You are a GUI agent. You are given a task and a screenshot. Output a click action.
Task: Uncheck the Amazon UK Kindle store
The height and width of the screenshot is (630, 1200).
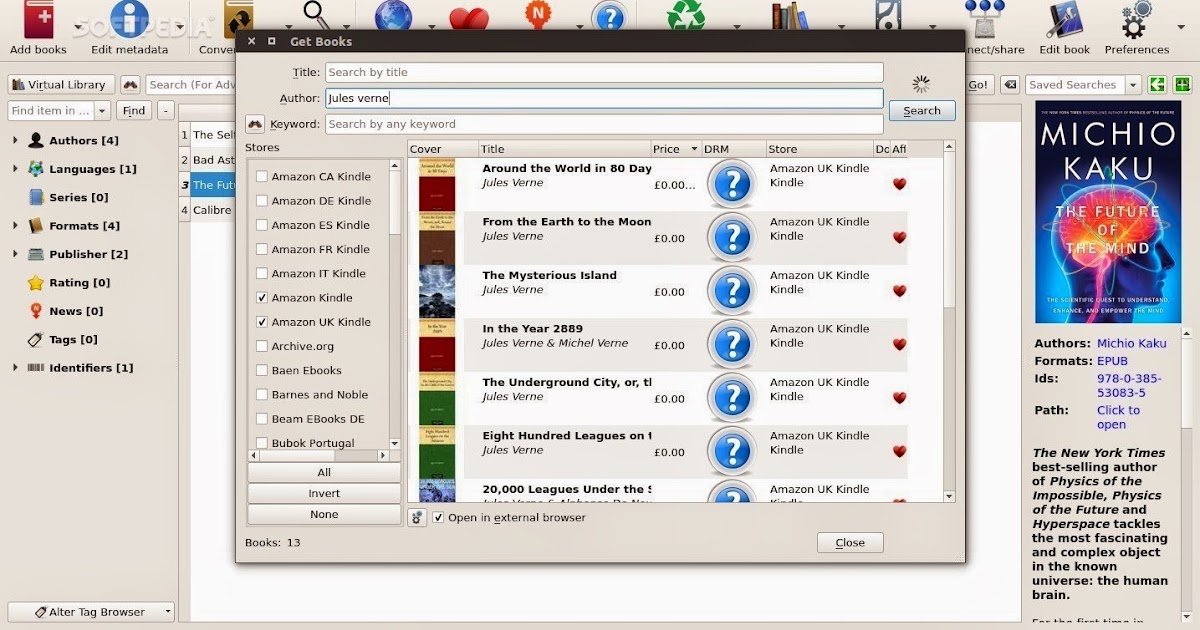pyautogui.click(x=262, y=322)
